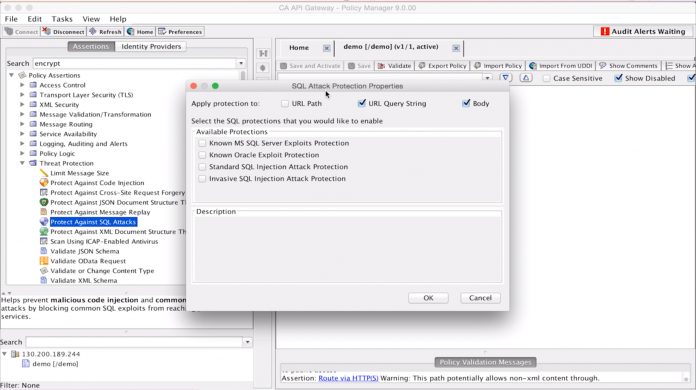Screen dimensions: 696x390
Task: Open the View menu
Action: point(91,19)
